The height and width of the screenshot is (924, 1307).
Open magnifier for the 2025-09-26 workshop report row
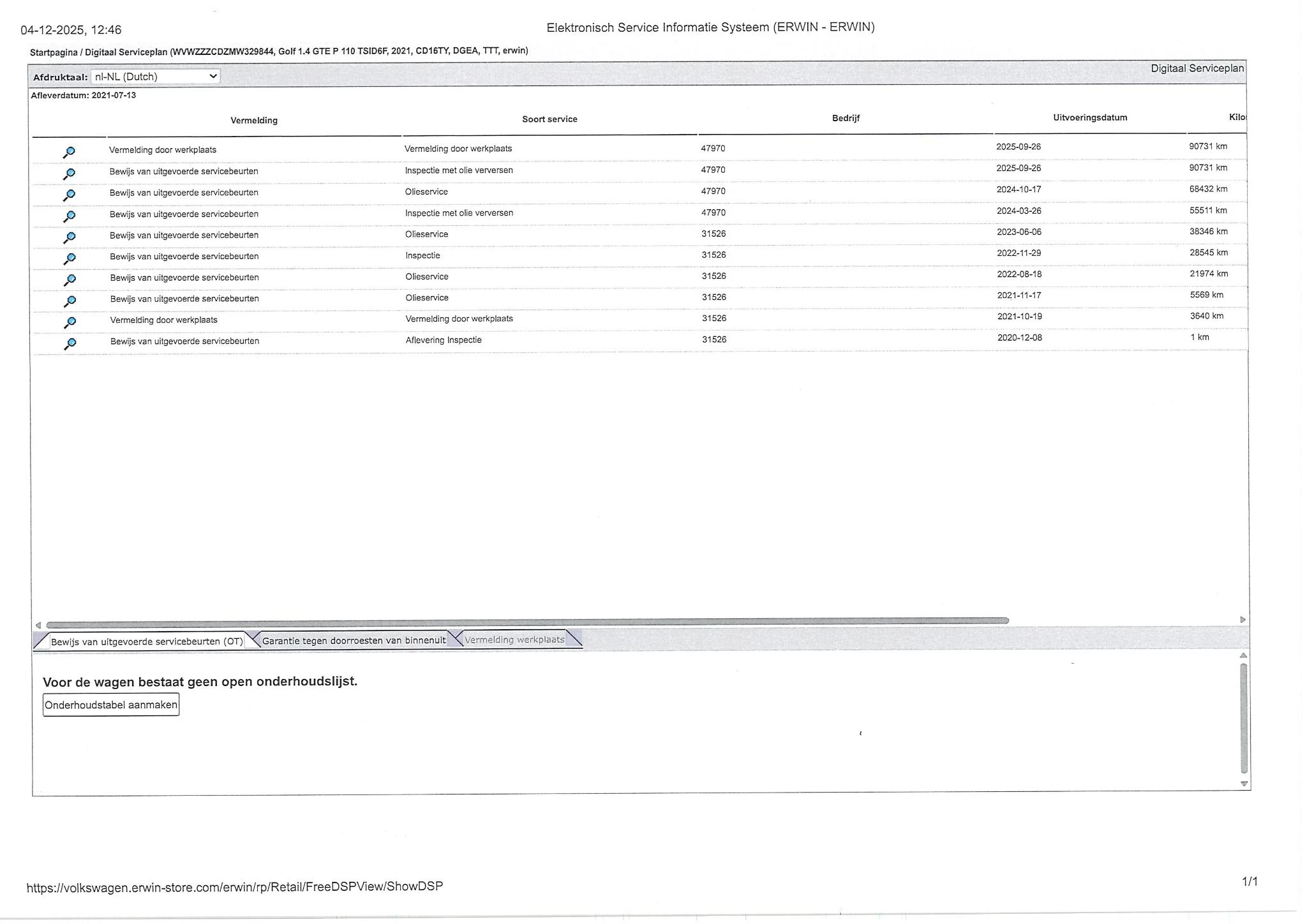(x=69, y=152)
